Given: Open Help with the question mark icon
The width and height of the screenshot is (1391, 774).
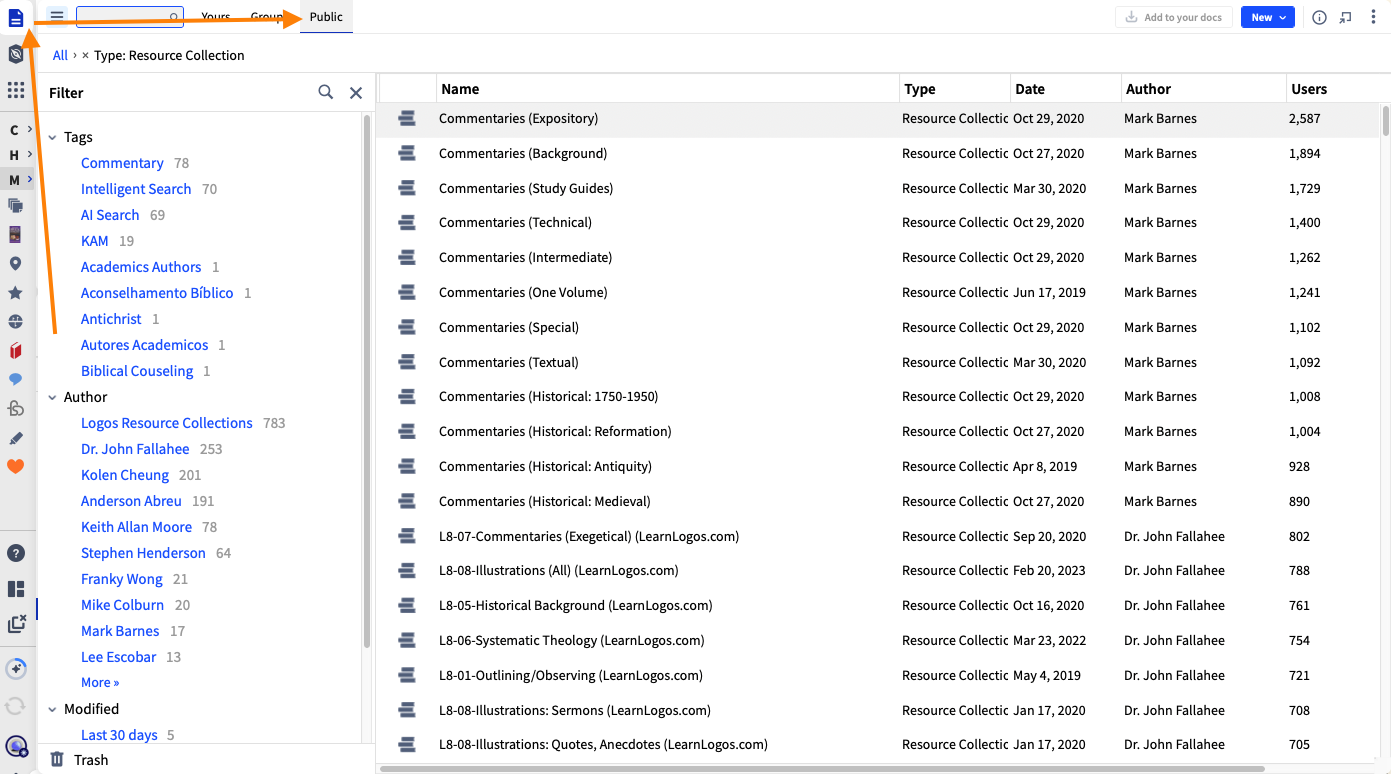Looking at the screenshot, I should (15, 553).
